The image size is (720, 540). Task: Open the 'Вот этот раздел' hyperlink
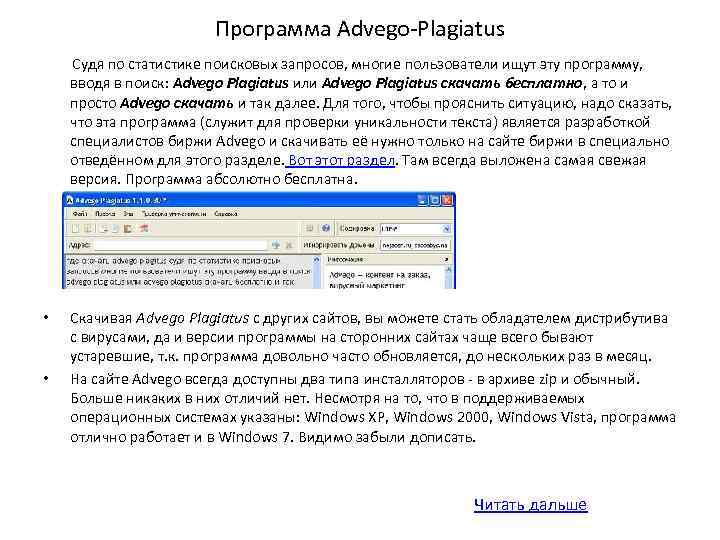pos(341,160)
